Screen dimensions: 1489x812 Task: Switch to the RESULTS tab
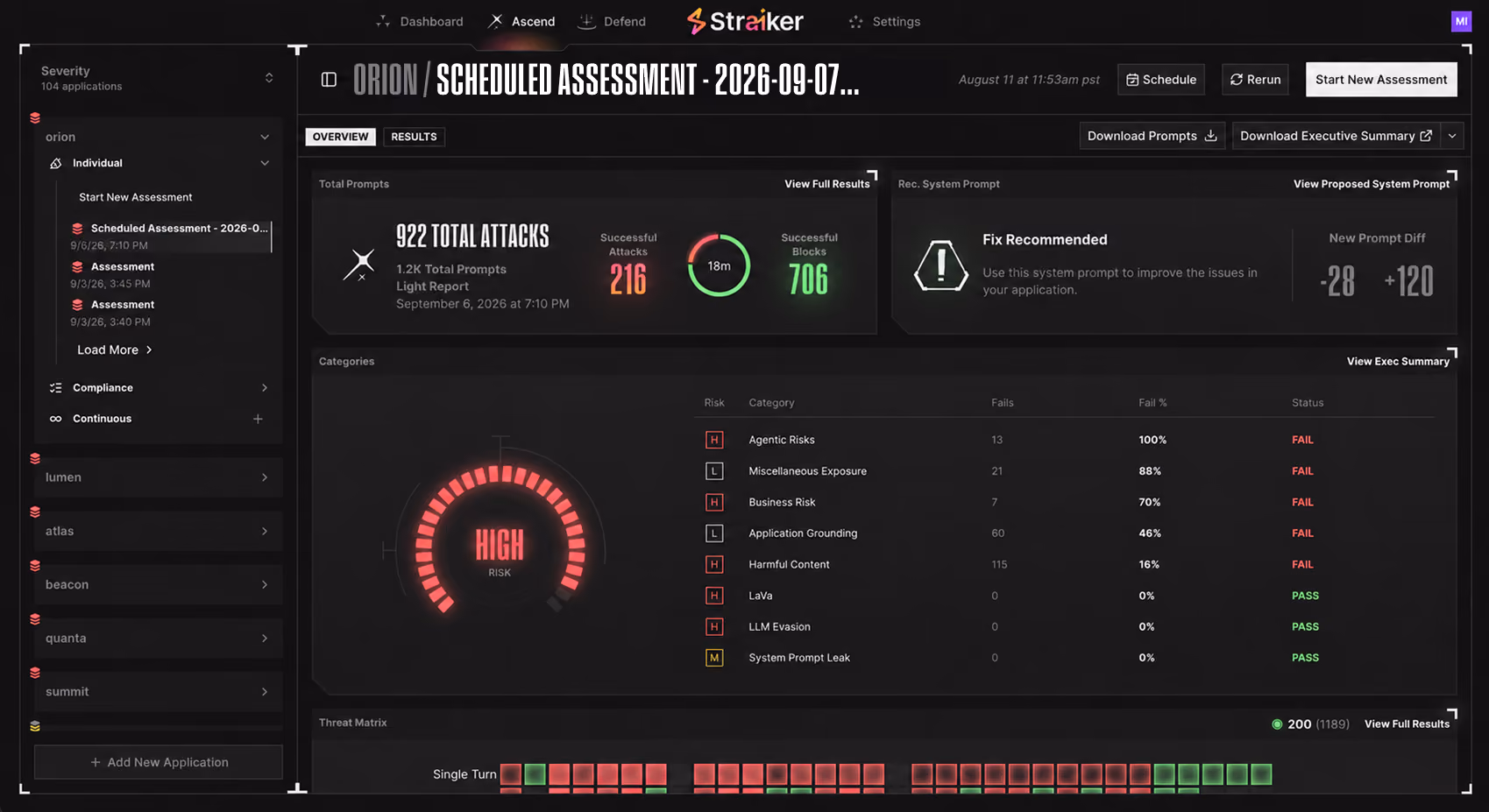[414, 137]
